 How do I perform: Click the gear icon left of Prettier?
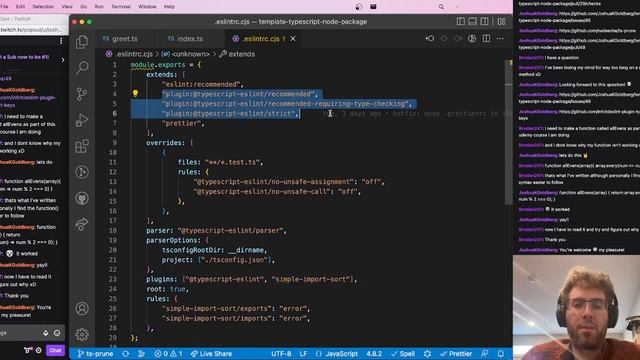[x=427, y=354]
